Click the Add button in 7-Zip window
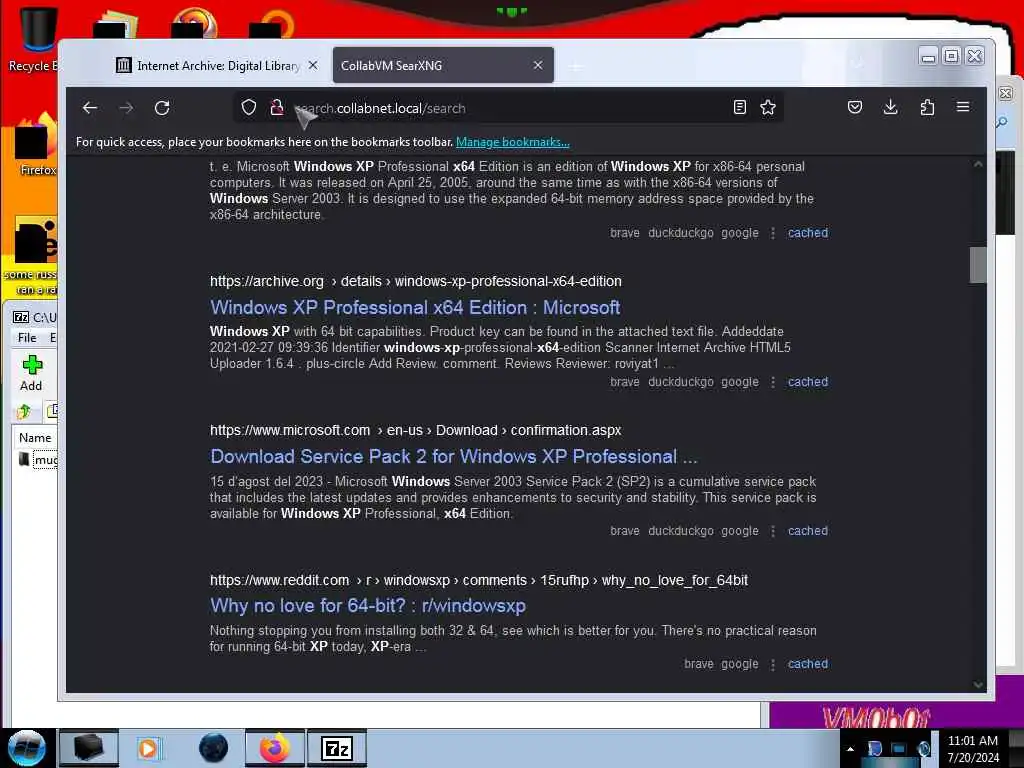 point(31,374)
